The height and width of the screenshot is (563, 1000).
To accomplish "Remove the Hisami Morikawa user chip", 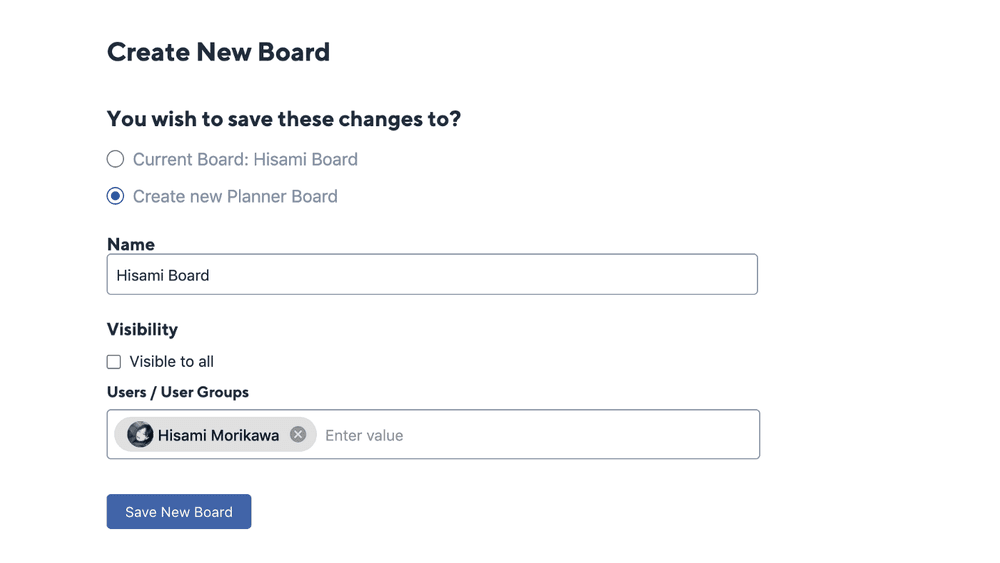I will tap(298, 434).
